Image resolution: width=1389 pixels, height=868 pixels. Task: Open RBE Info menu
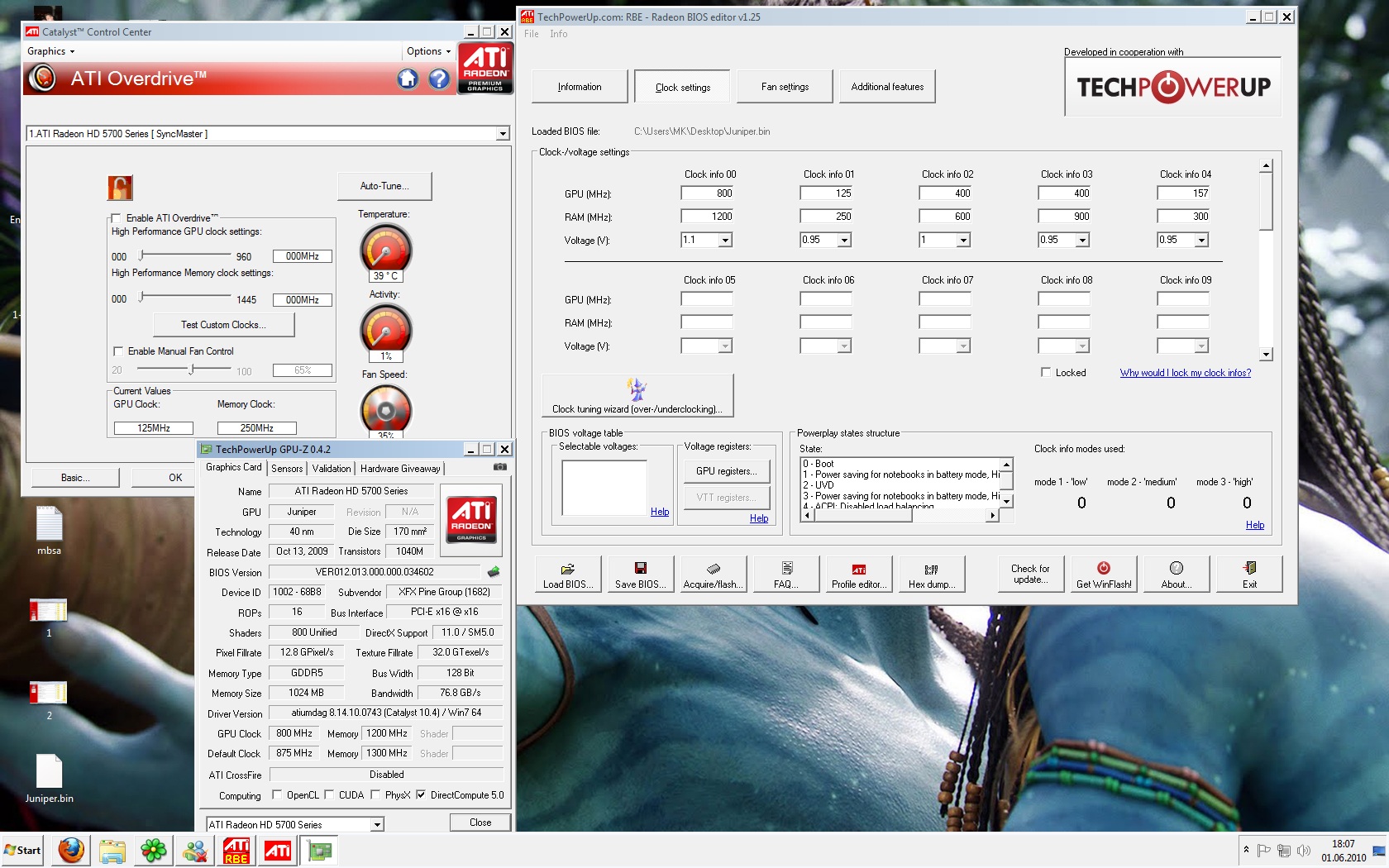(558, 34)
